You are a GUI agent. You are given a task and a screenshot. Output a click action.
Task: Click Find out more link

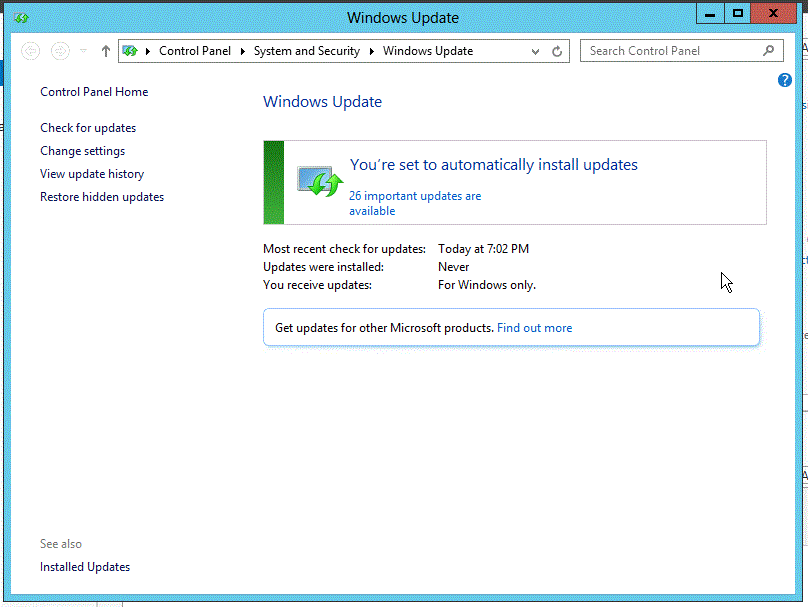[534, 328]
